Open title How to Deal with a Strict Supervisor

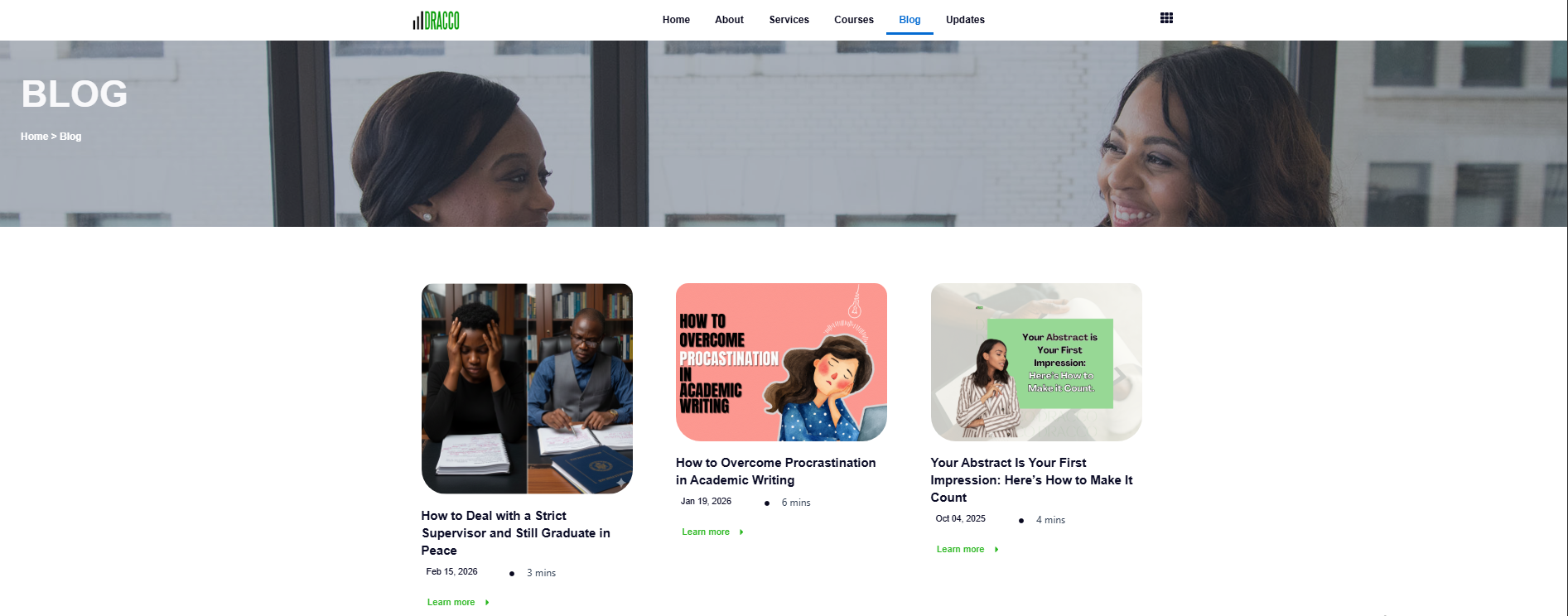coord(516,533)
